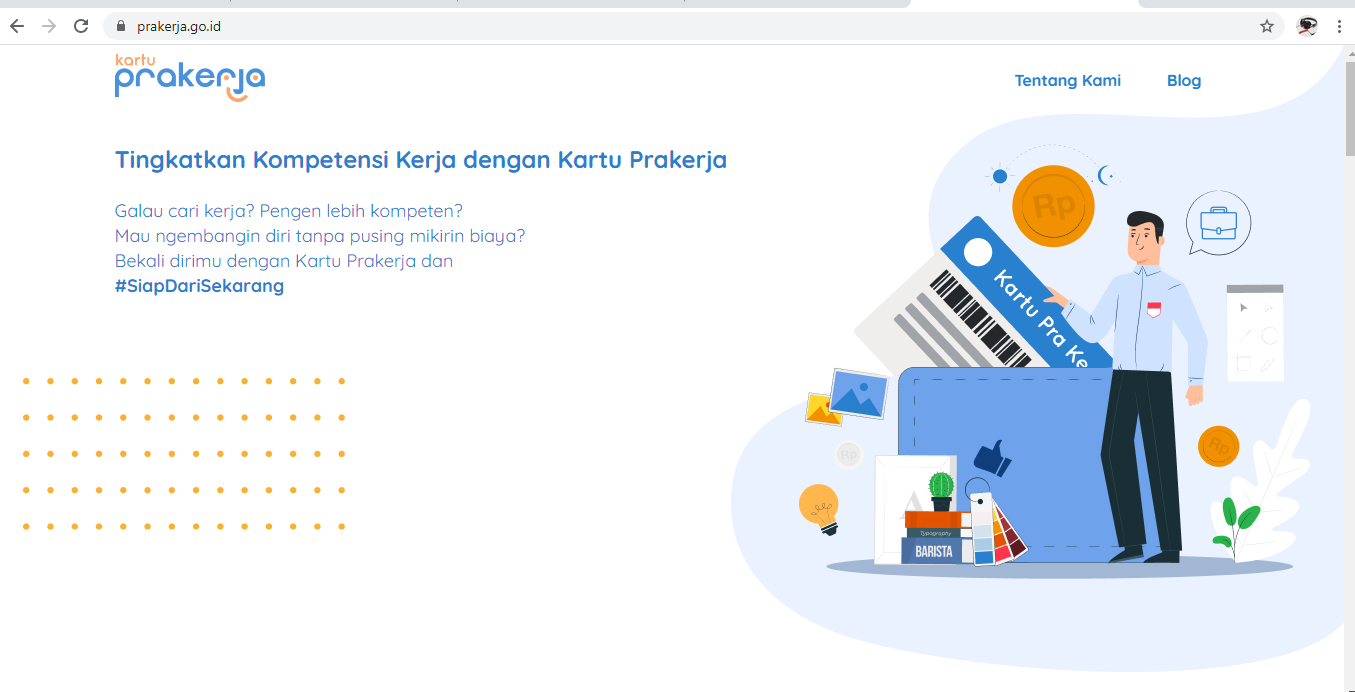Bookmark this page with the star icon

(x=1267, y=26)
